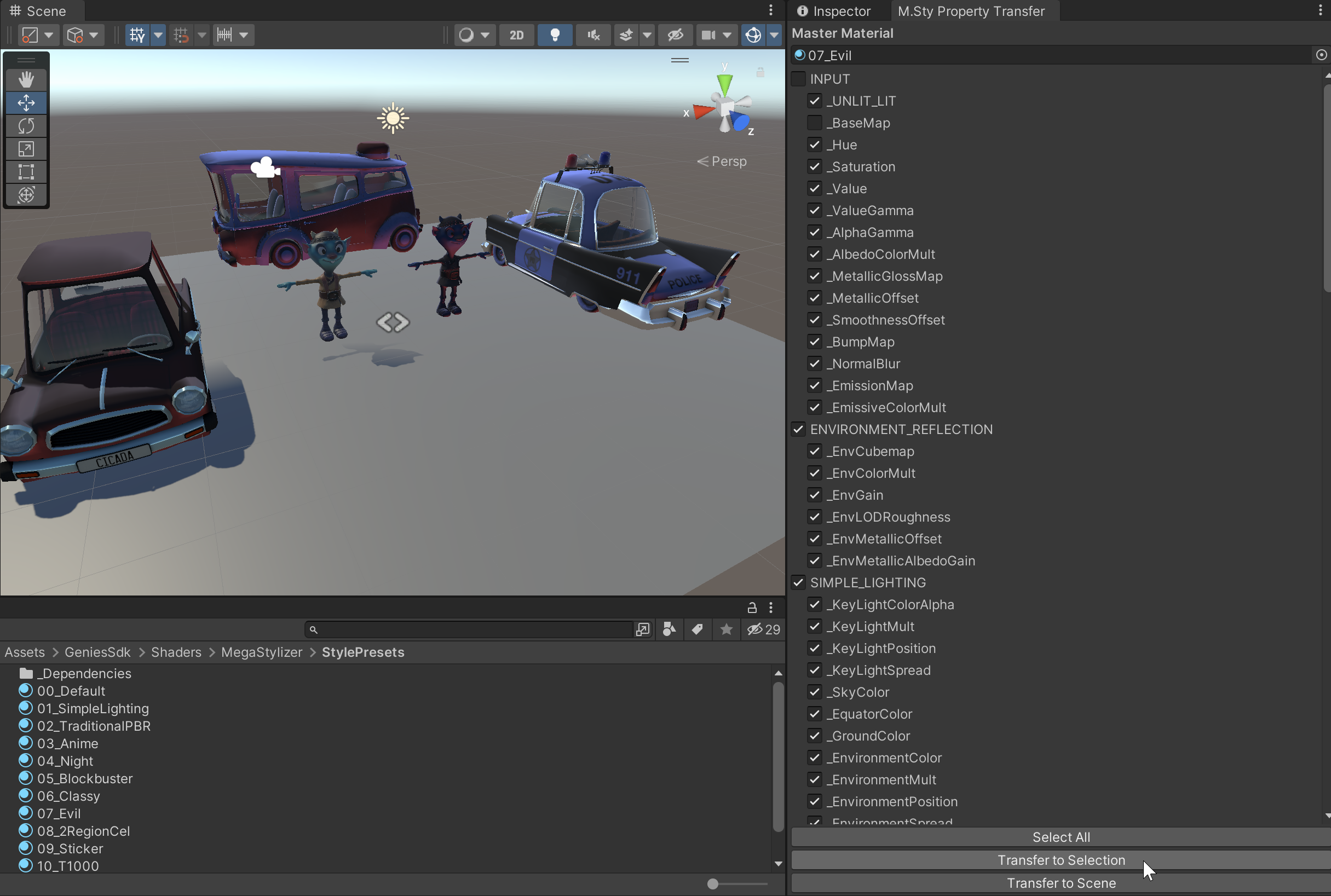
Task: Adjust the Project icon size slider
Action: coord(713,884)
